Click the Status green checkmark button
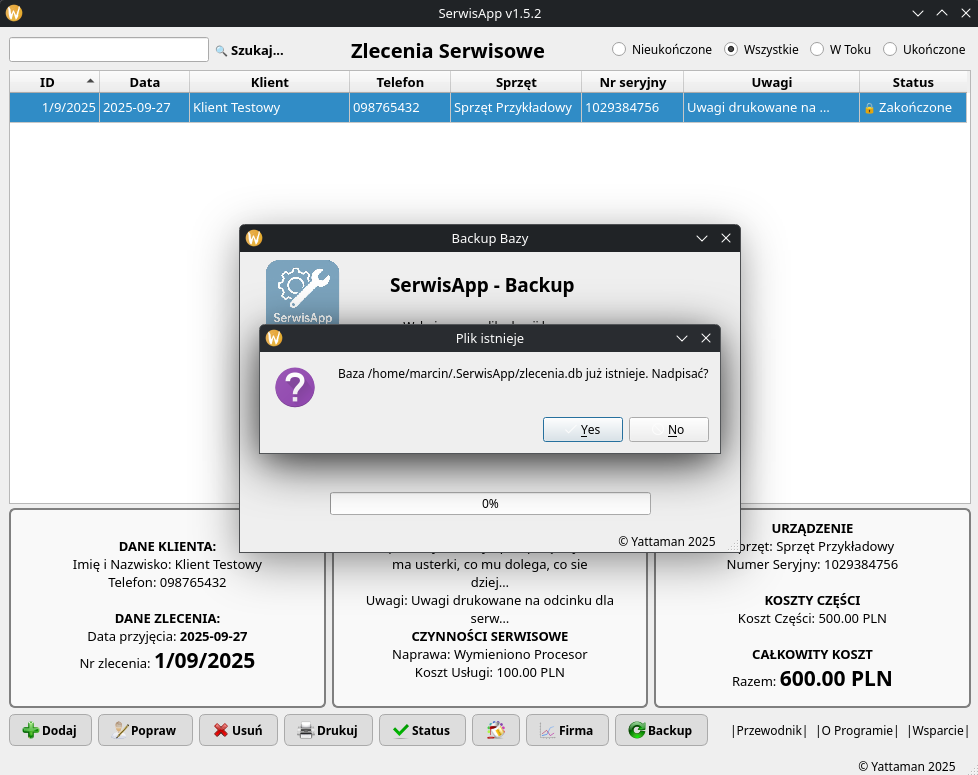 pos(422,730)
